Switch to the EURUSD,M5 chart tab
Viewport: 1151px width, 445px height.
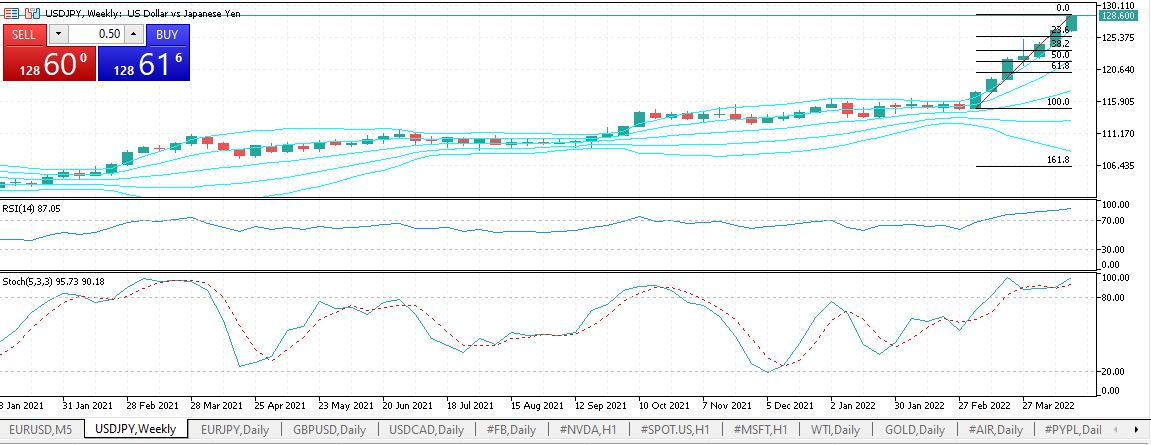42,429
